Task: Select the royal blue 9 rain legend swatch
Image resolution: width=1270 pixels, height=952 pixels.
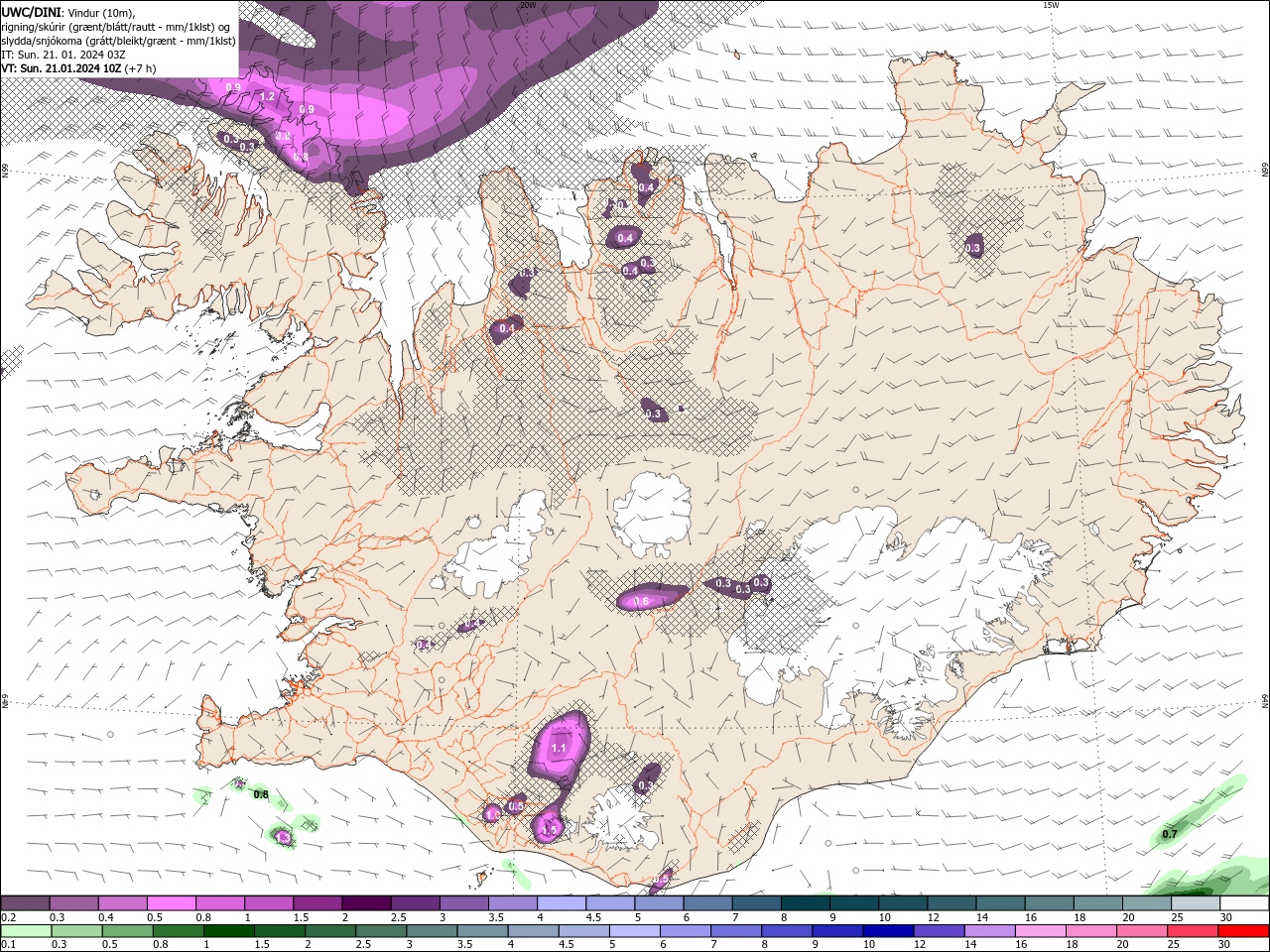Action: pos(838,931)
